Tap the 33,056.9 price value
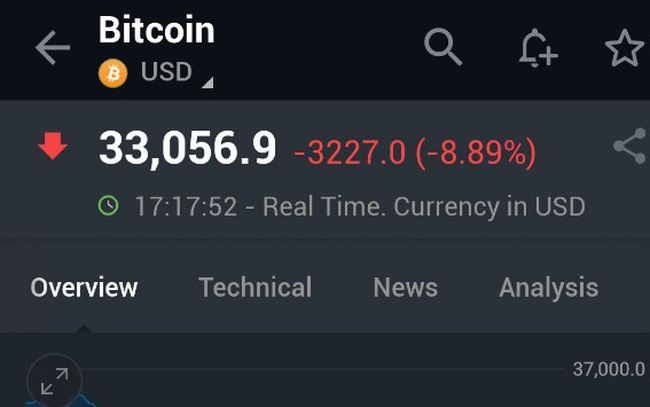650x407 pixels. coord(187,150)
